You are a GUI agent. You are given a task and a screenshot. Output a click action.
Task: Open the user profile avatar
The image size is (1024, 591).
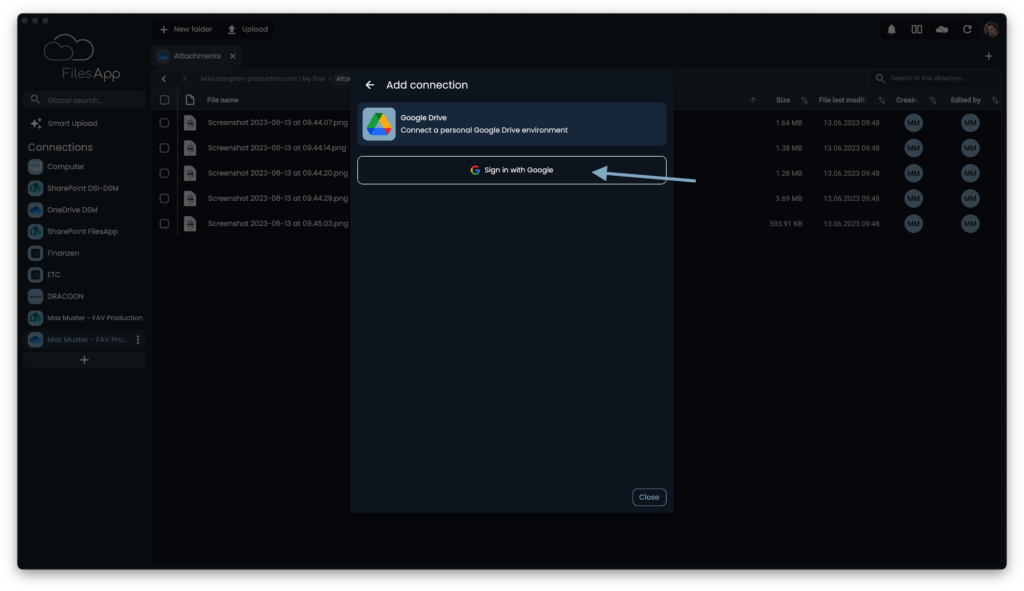991,29
